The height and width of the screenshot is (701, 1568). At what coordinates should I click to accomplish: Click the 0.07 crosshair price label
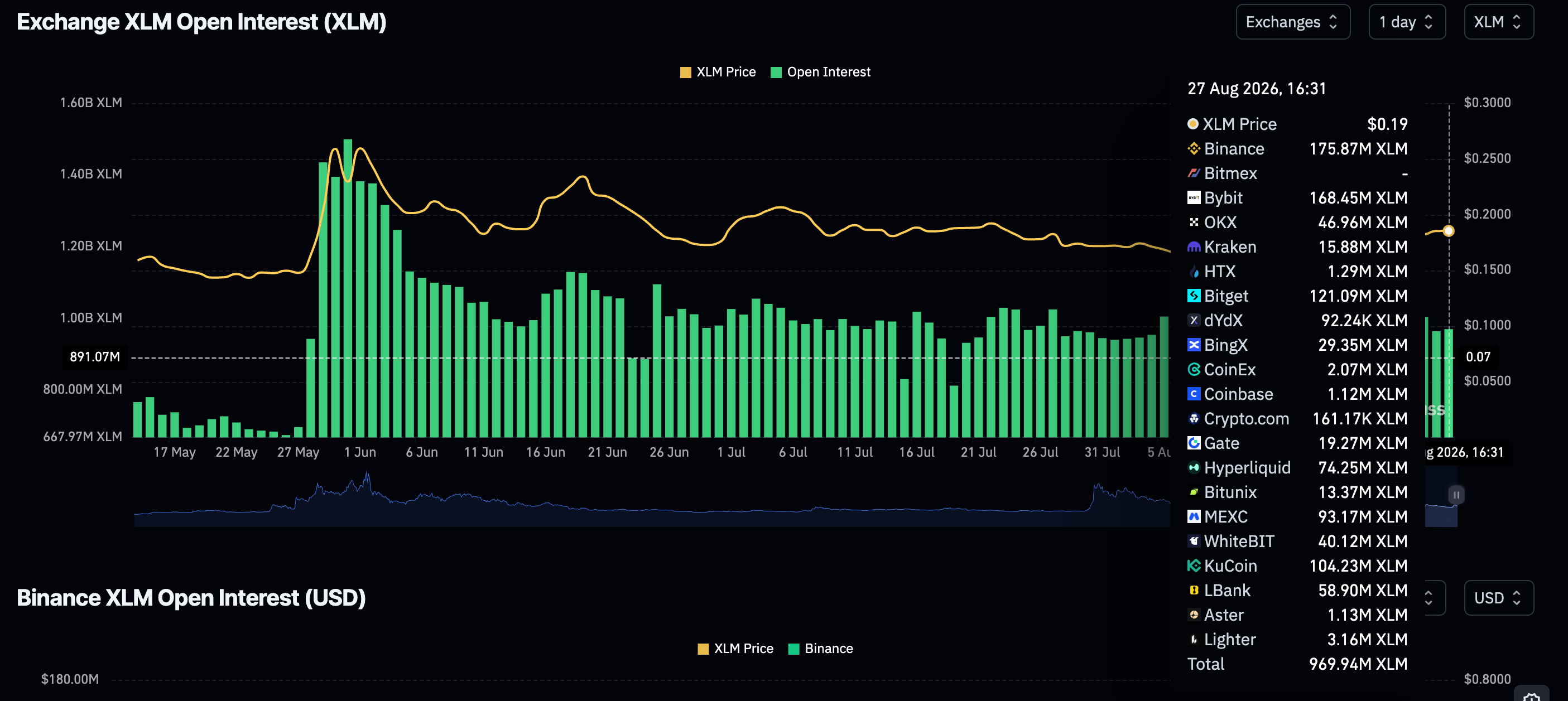pos(1478,356)
